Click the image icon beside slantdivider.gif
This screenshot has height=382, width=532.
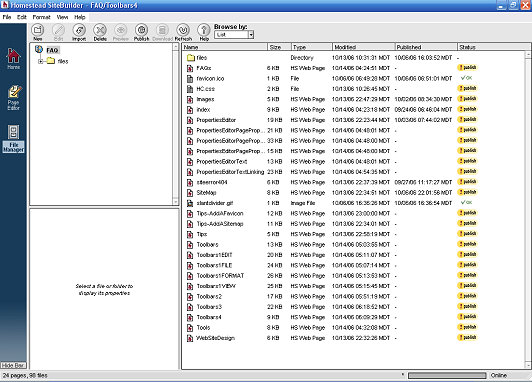coord(190,203)
